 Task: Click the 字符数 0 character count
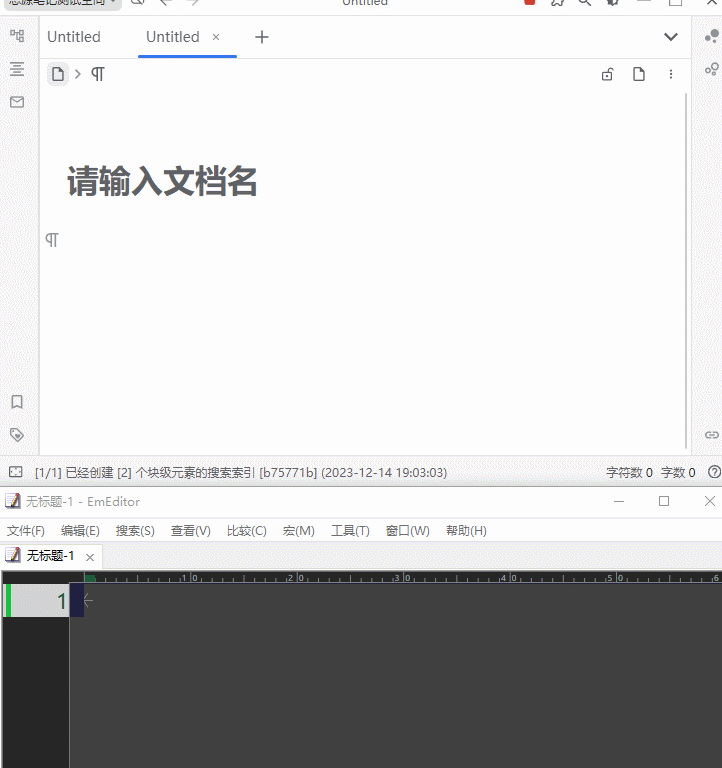(x=629, y=473)
